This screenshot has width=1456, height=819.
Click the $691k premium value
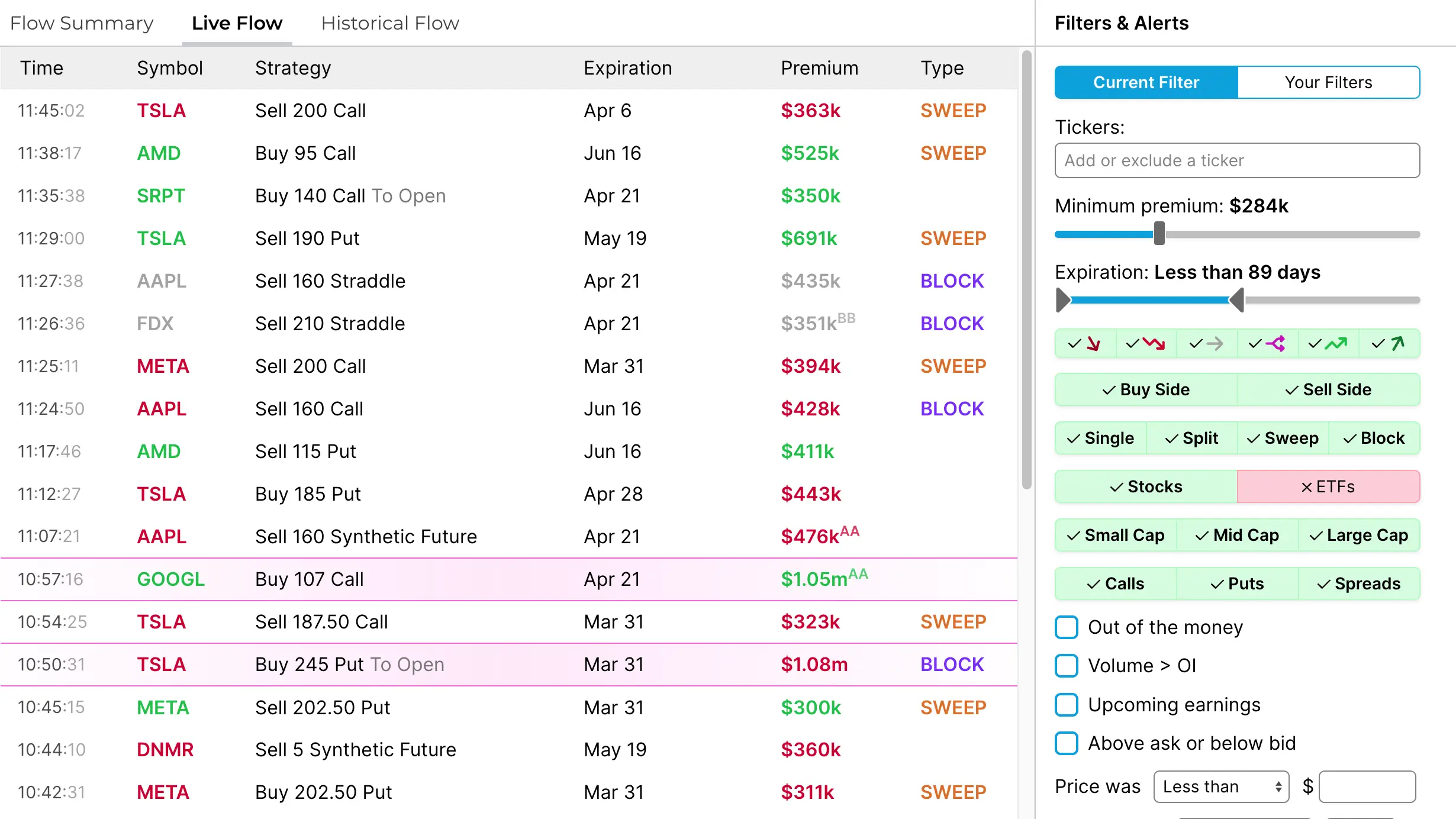click(809, 238)
